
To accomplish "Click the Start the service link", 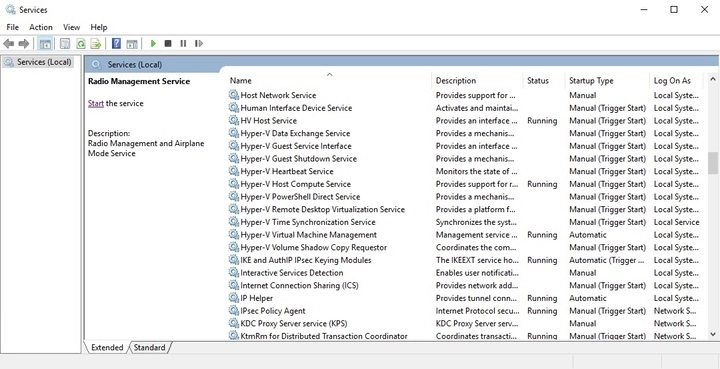I will tap(96, 103).
